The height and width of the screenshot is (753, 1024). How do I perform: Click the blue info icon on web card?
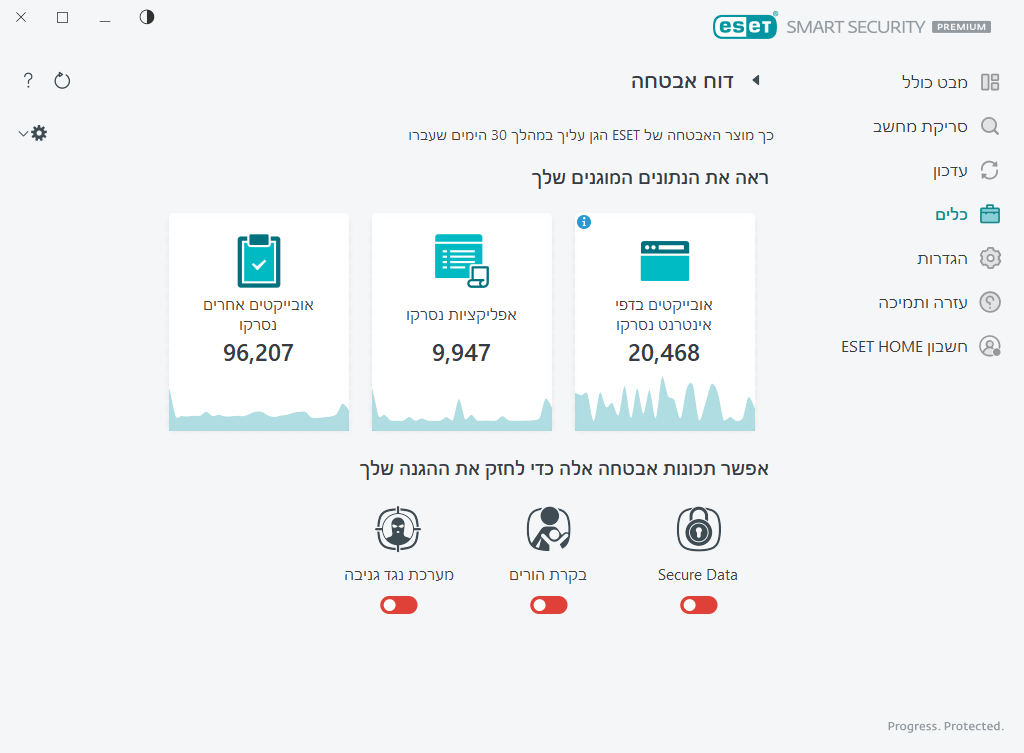click(584, 222)
